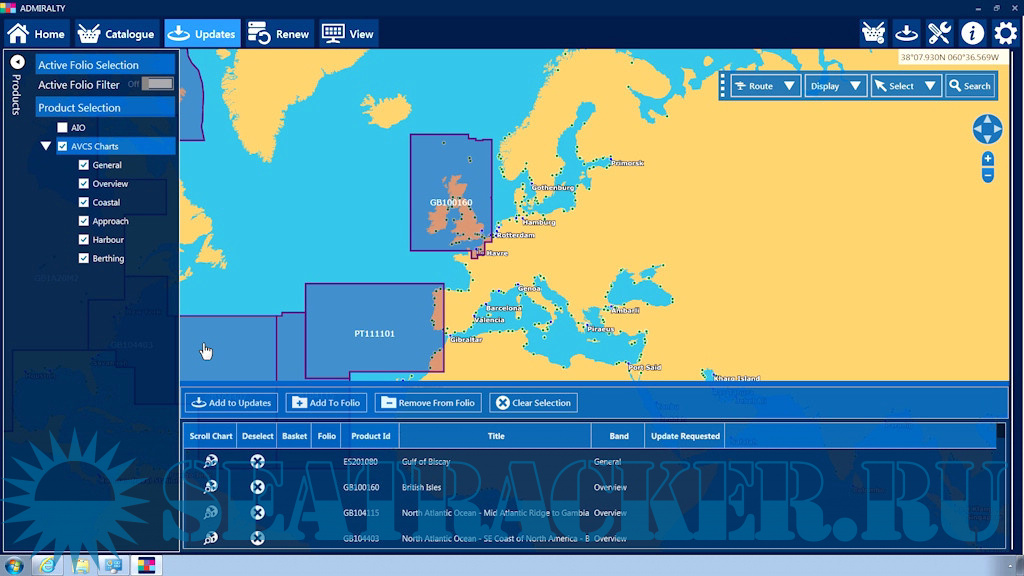
Task: Open the Display dropdown
Action: (836, 86)
